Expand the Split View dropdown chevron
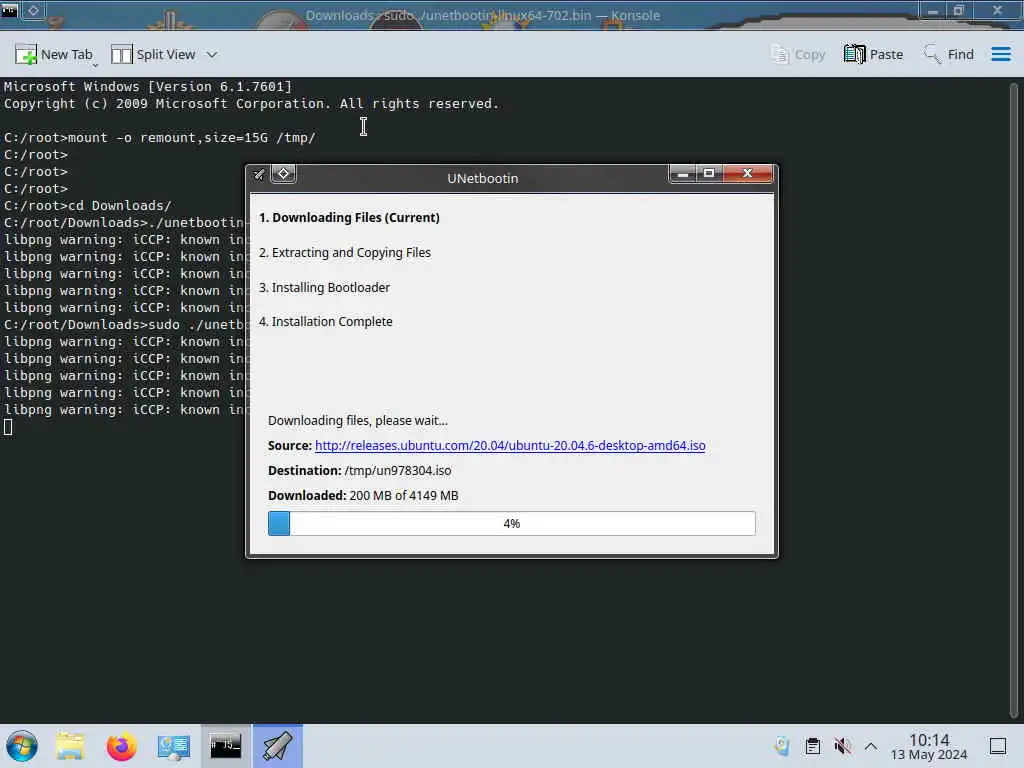This screenshot has width=1024, height=768. coord(212,55)
